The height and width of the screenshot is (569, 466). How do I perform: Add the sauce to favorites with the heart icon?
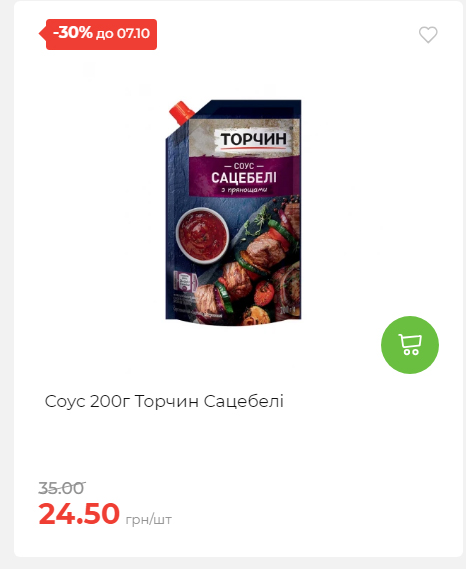(428, 35)
